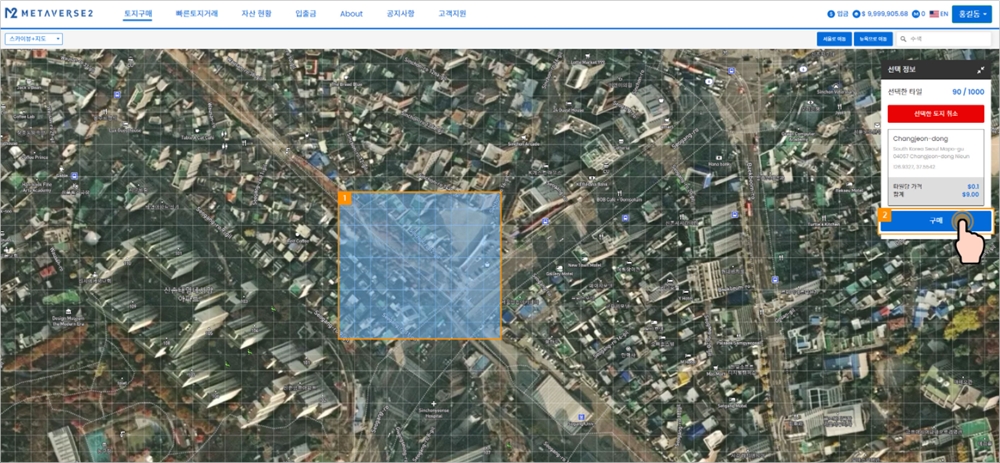Click the M token balance icon

point(916,13)
